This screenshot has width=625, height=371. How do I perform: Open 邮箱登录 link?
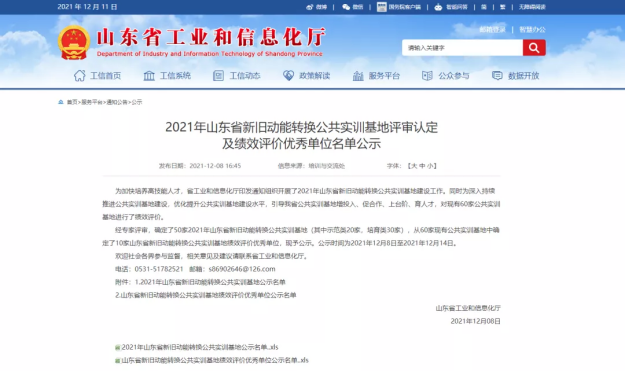point(492,29)
